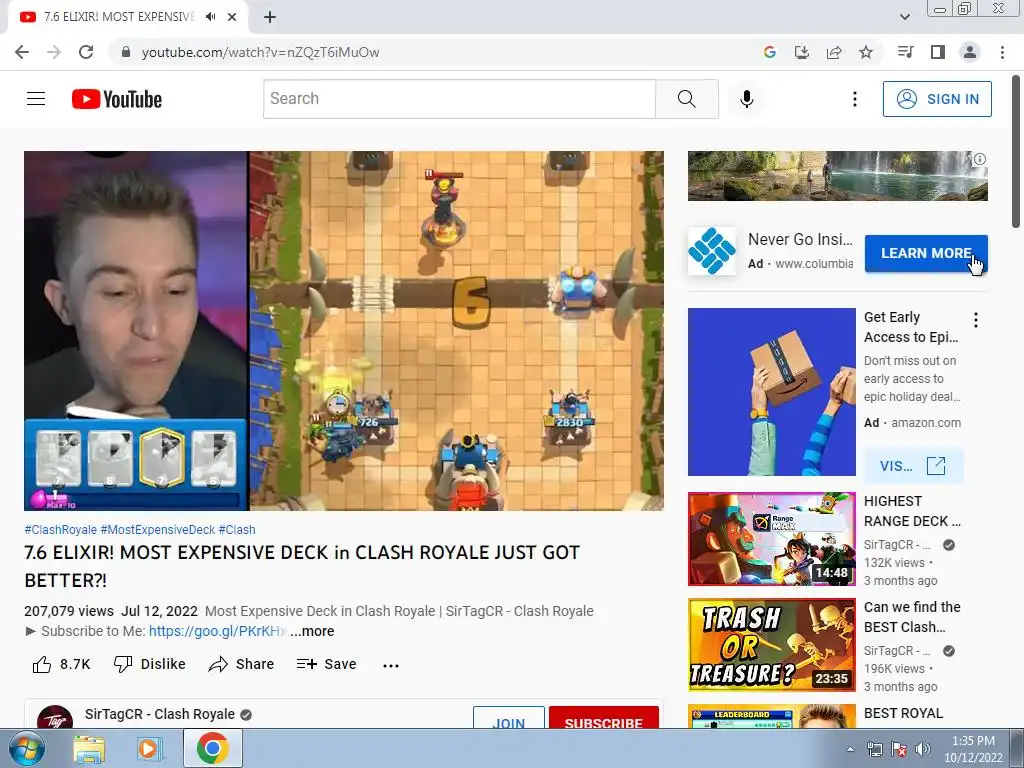Screen dimensions: 1024x768
Task: Open Windows Media Player from the taskbar
Action: point(150,749)
